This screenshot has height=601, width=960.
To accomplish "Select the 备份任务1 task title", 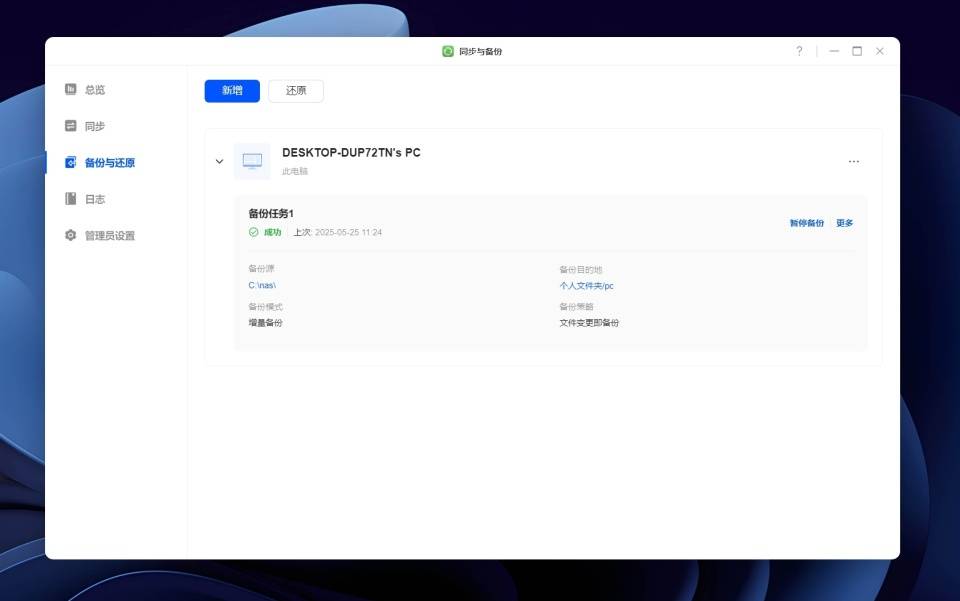I will pos(271,214).
